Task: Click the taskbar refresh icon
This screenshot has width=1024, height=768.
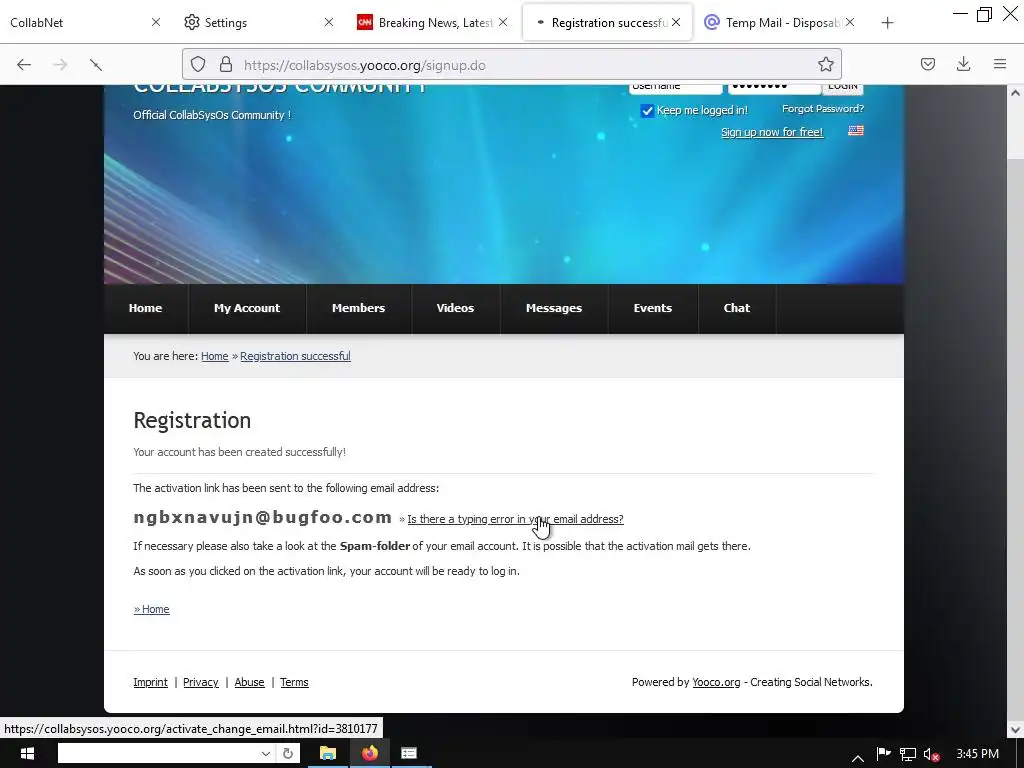Action: tap(288, 753)
